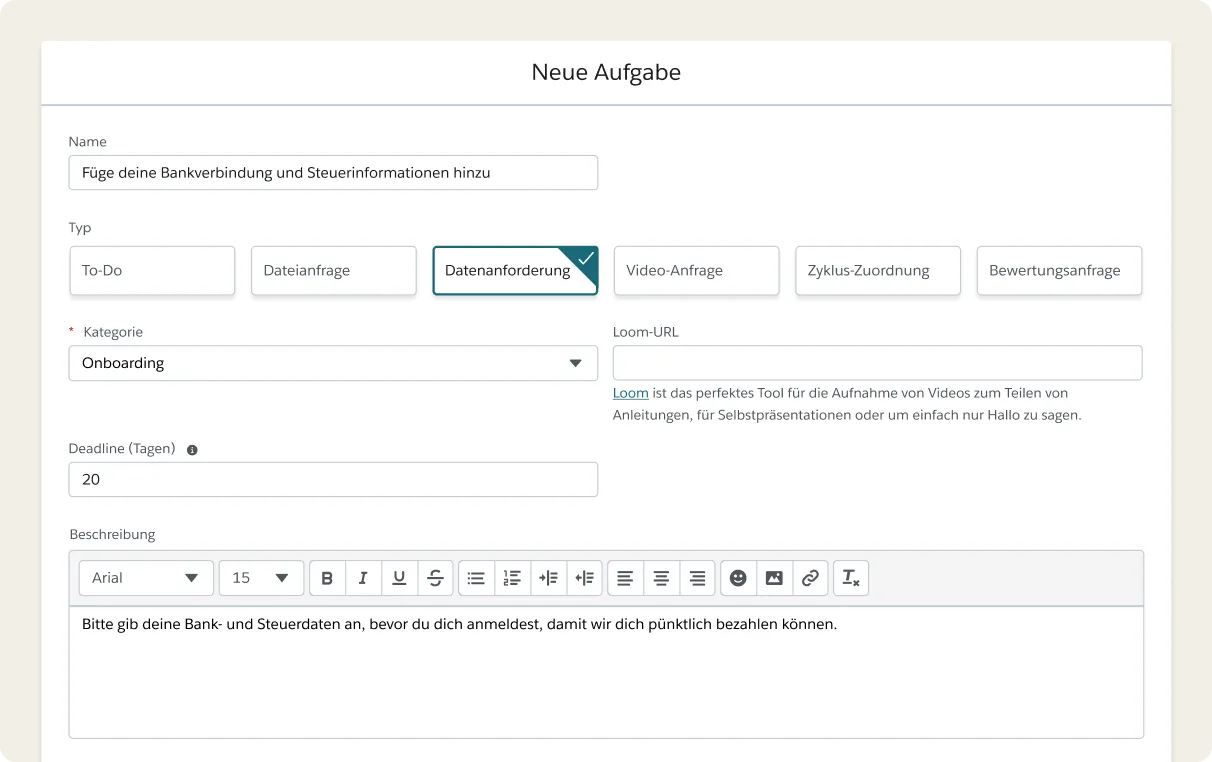The width and height of the screenshot is (1212, 762).
Task: Toggle italic formatting
Action: pos(363,578)
